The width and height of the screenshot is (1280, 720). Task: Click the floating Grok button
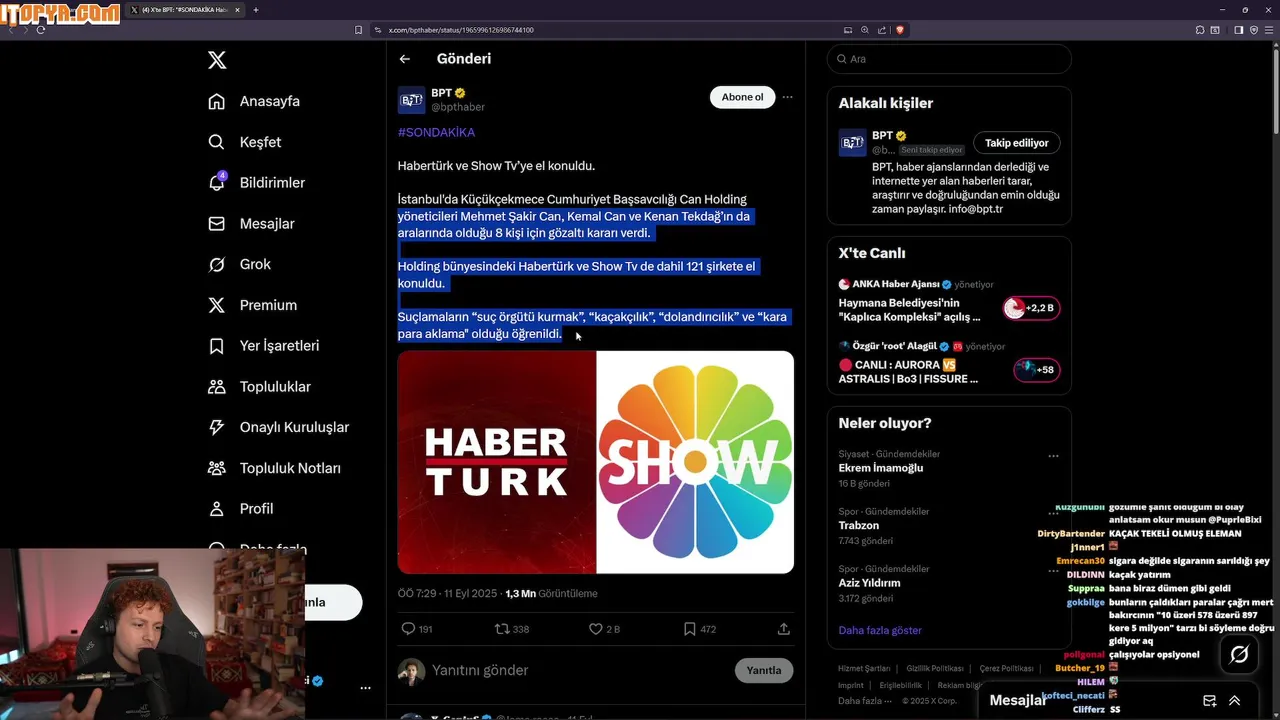pos(1239,654)
